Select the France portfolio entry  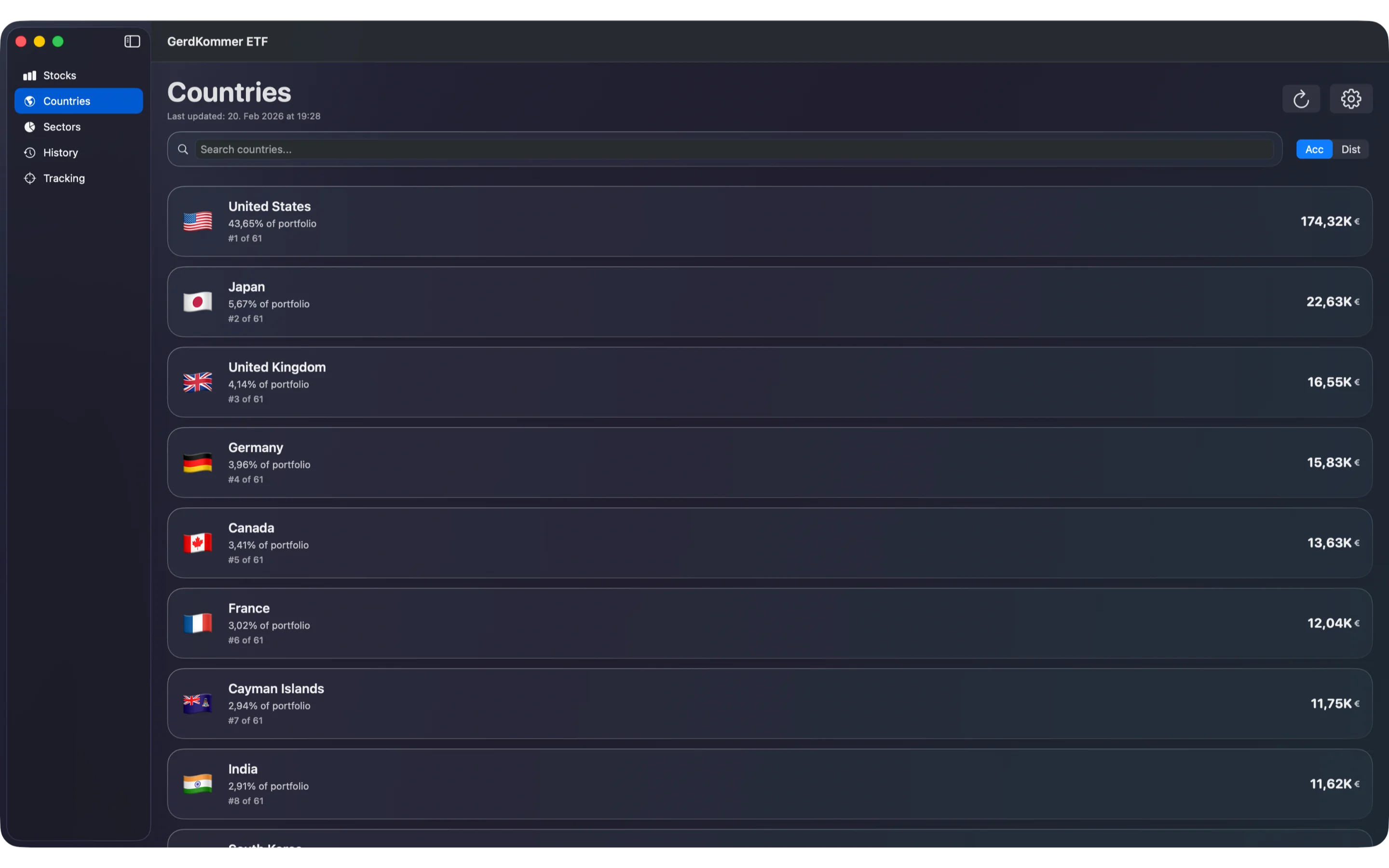click(x=769, y=623)
